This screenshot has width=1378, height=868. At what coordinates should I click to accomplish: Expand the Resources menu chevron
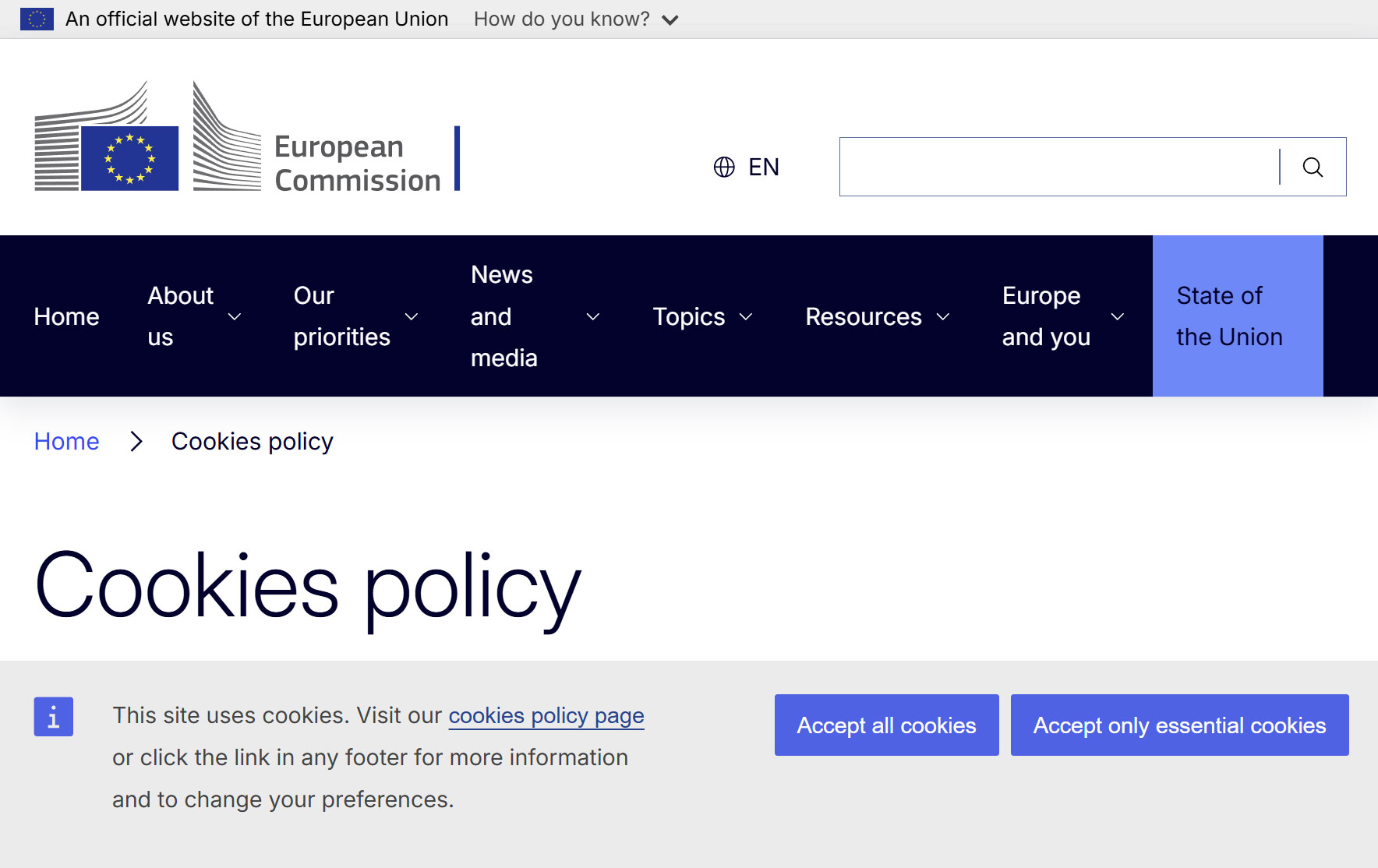(943, 317)
